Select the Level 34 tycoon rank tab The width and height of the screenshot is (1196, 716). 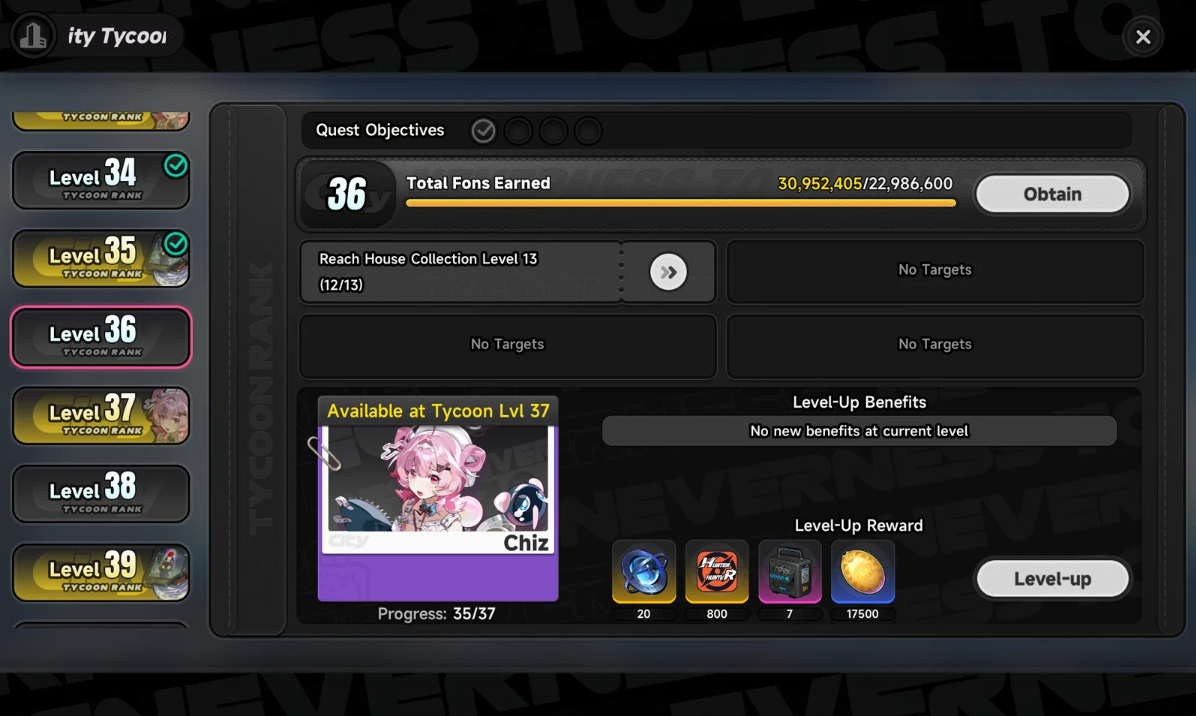[x=101, y=180]
